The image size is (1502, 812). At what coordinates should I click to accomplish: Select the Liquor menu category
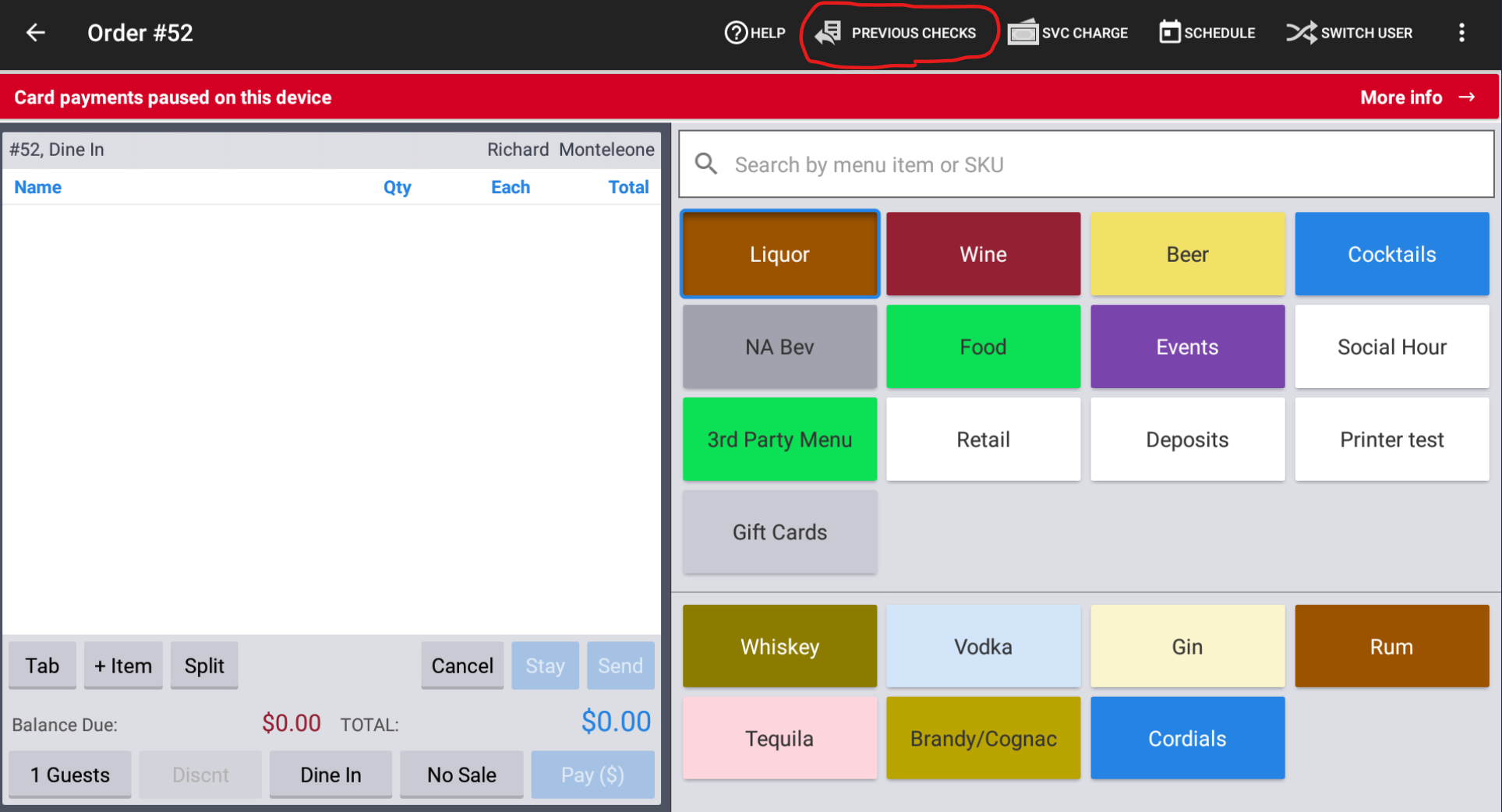coord(779,254)
